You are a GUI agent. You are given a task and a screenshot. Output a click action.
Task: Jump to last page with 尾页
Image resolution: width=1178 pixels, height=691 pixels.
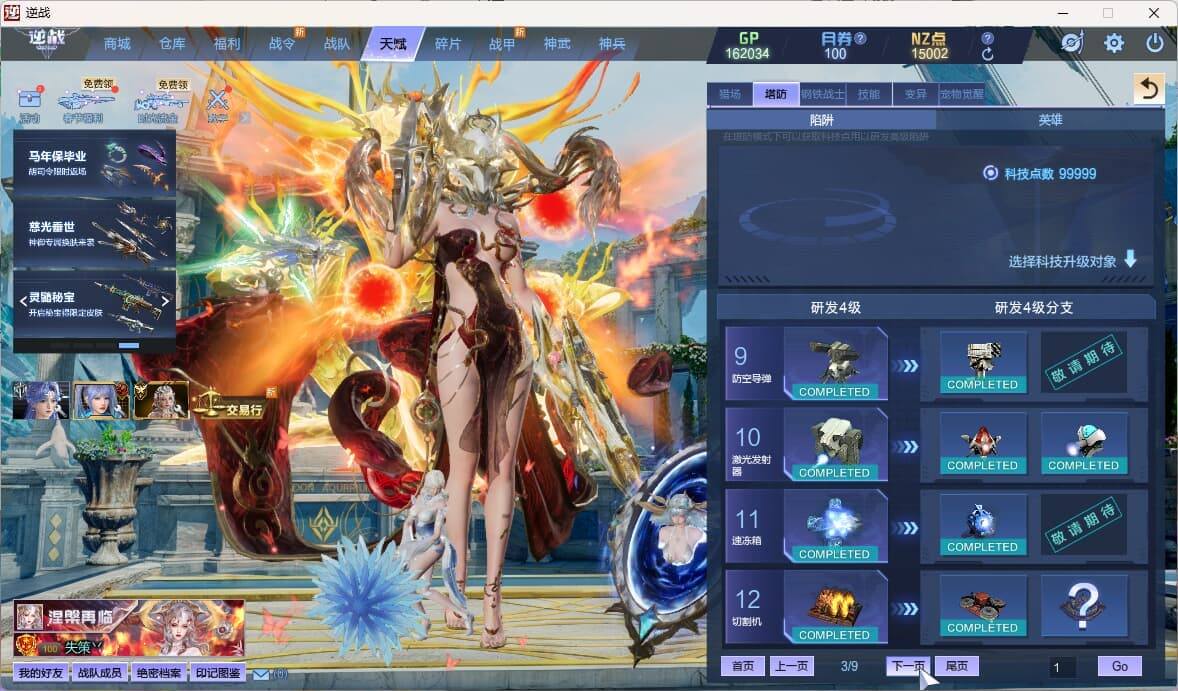pos(956,666)
